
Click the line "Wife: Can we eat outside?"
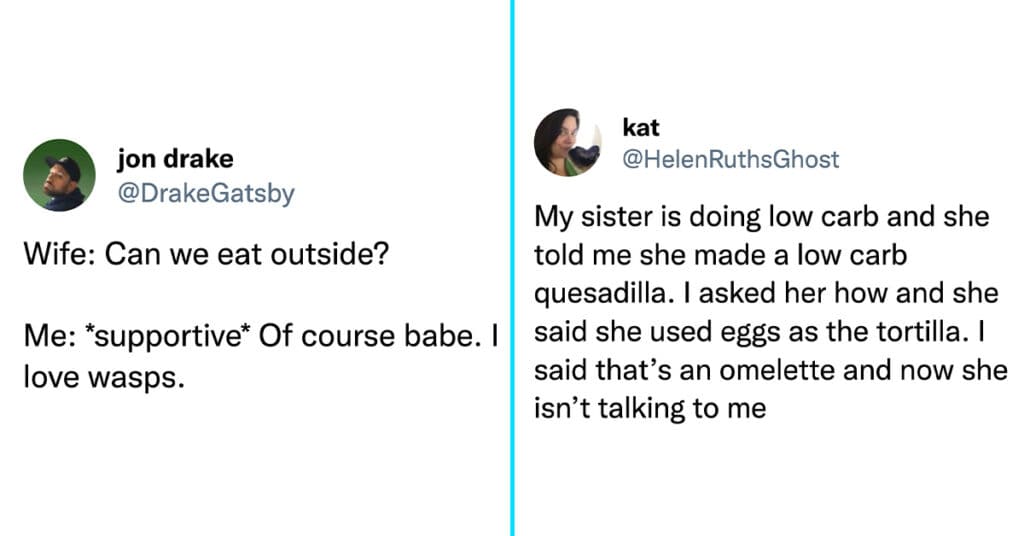[206, 253]
